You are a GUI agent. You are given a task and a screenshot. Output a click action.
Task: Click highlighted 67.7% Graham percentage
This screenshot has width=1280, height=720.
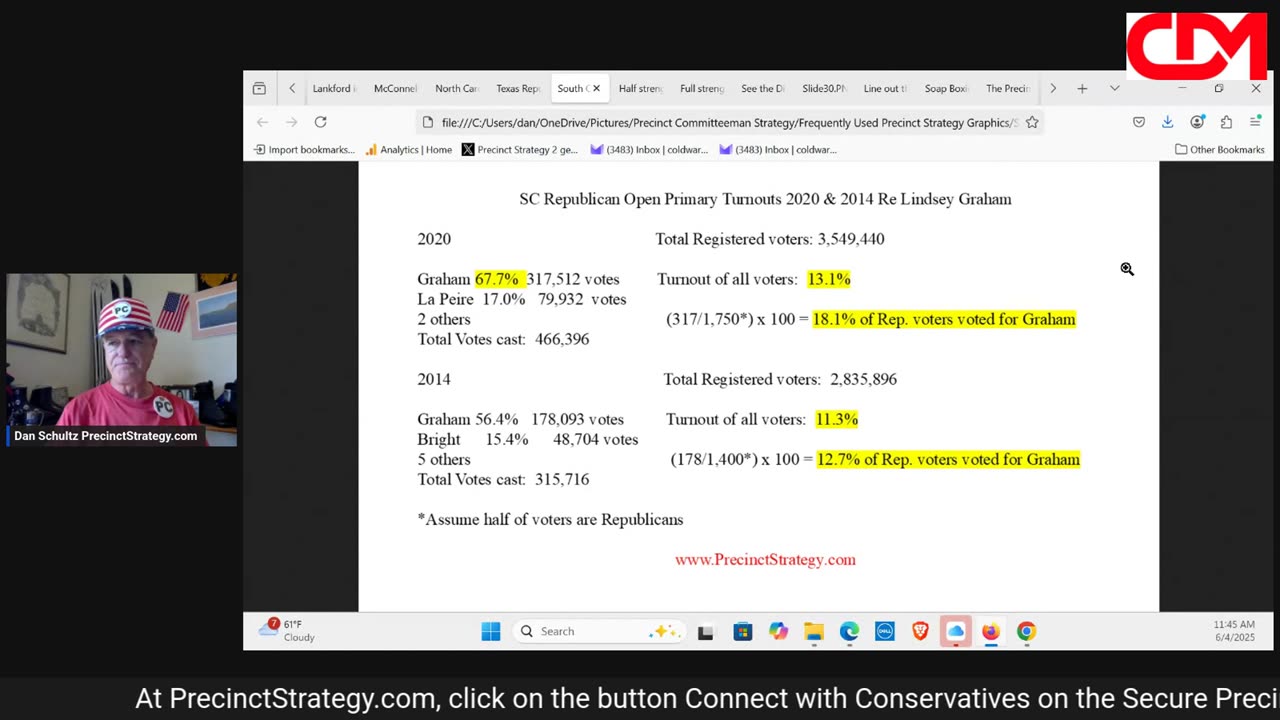coord(499,279)
